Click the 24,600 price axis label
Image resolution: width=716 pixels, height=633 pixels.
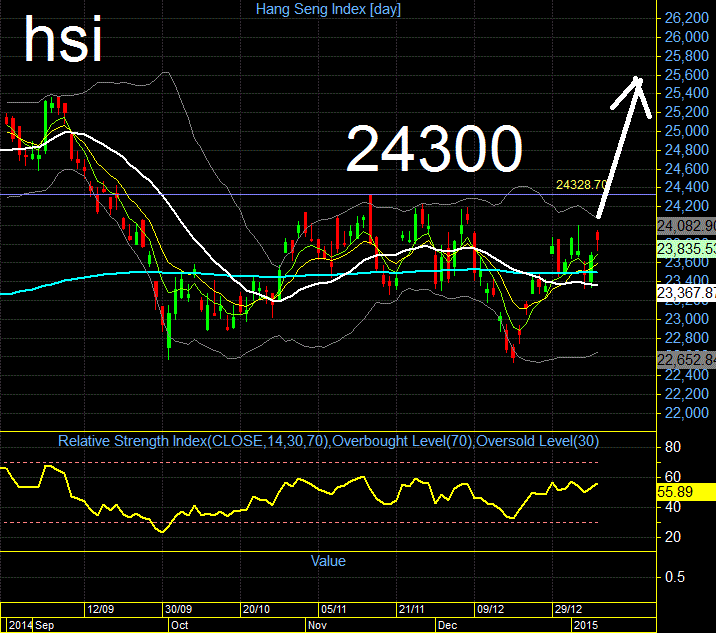tap(686, 169)
